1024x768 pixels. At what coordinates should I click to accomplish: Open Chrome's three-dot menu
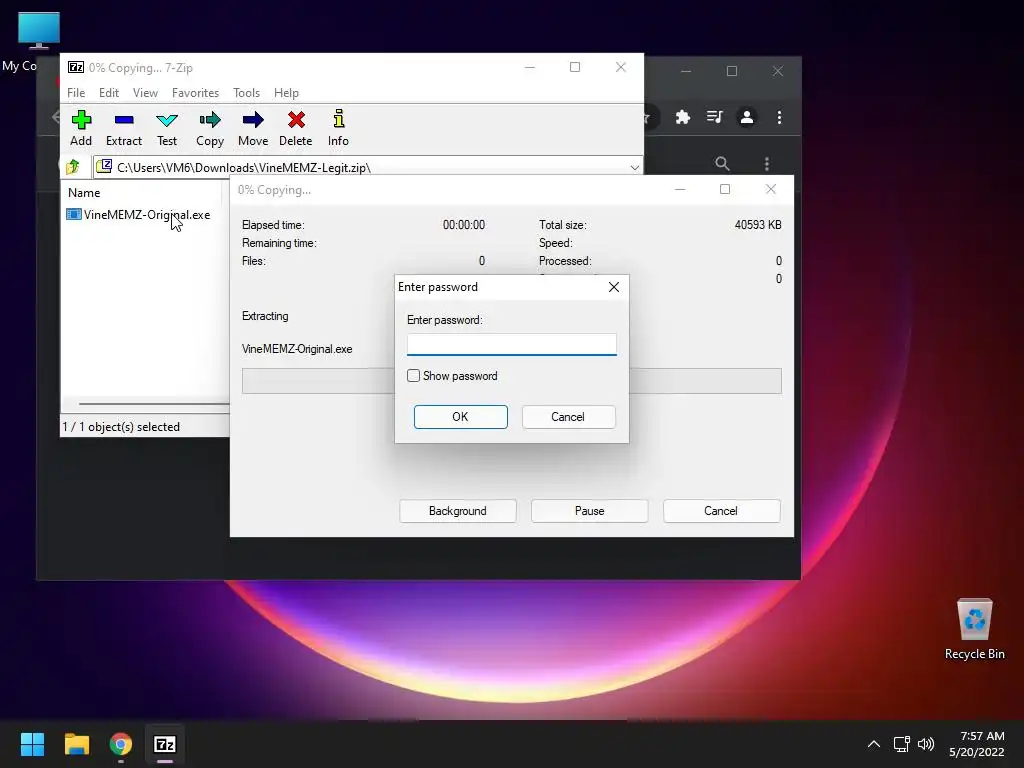pos(779,117)
